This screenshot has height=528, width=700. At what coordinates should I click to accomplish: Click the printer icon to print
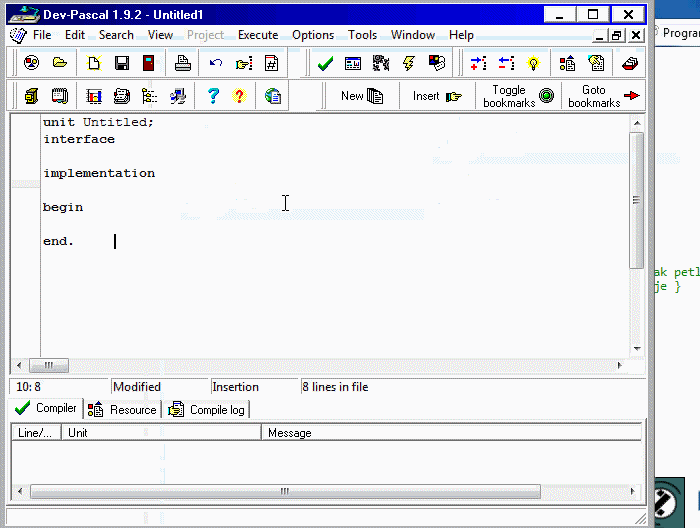pos(183,63)
